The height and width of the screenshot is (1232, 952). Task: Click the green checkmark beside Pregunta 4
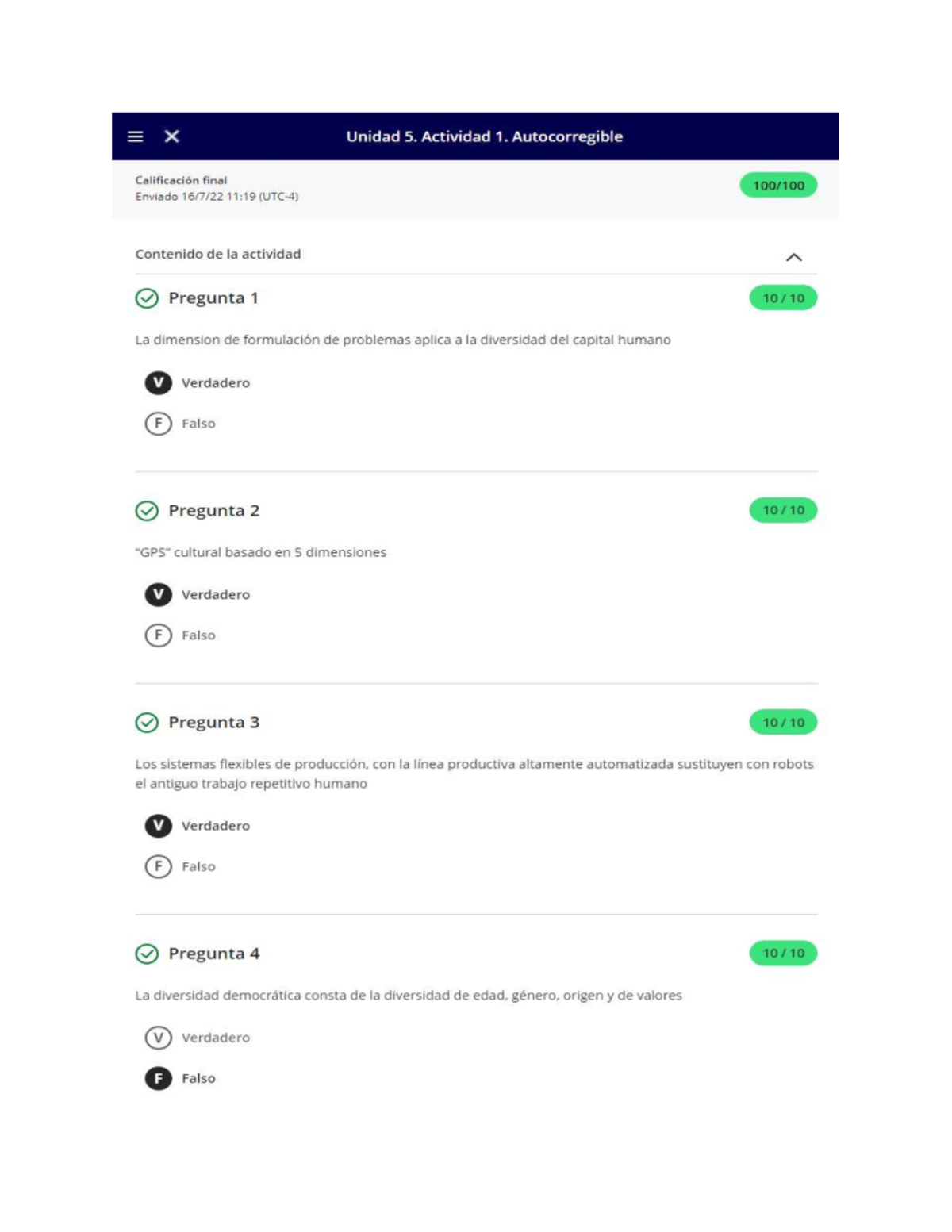pyautogui.click(x=147, y=954)
